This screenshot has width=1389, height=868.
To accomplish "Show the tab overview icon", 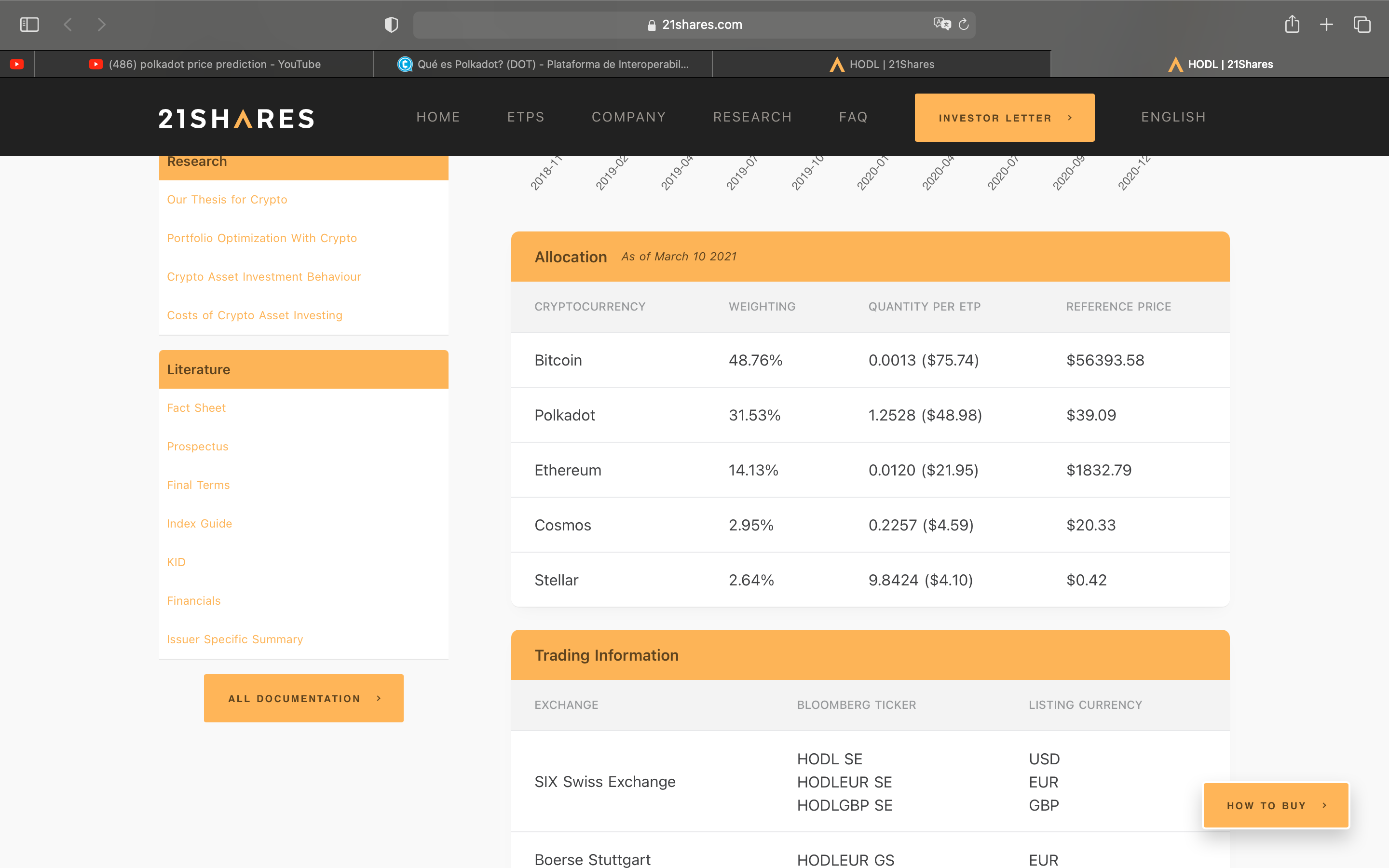I will pos(1362,25).
